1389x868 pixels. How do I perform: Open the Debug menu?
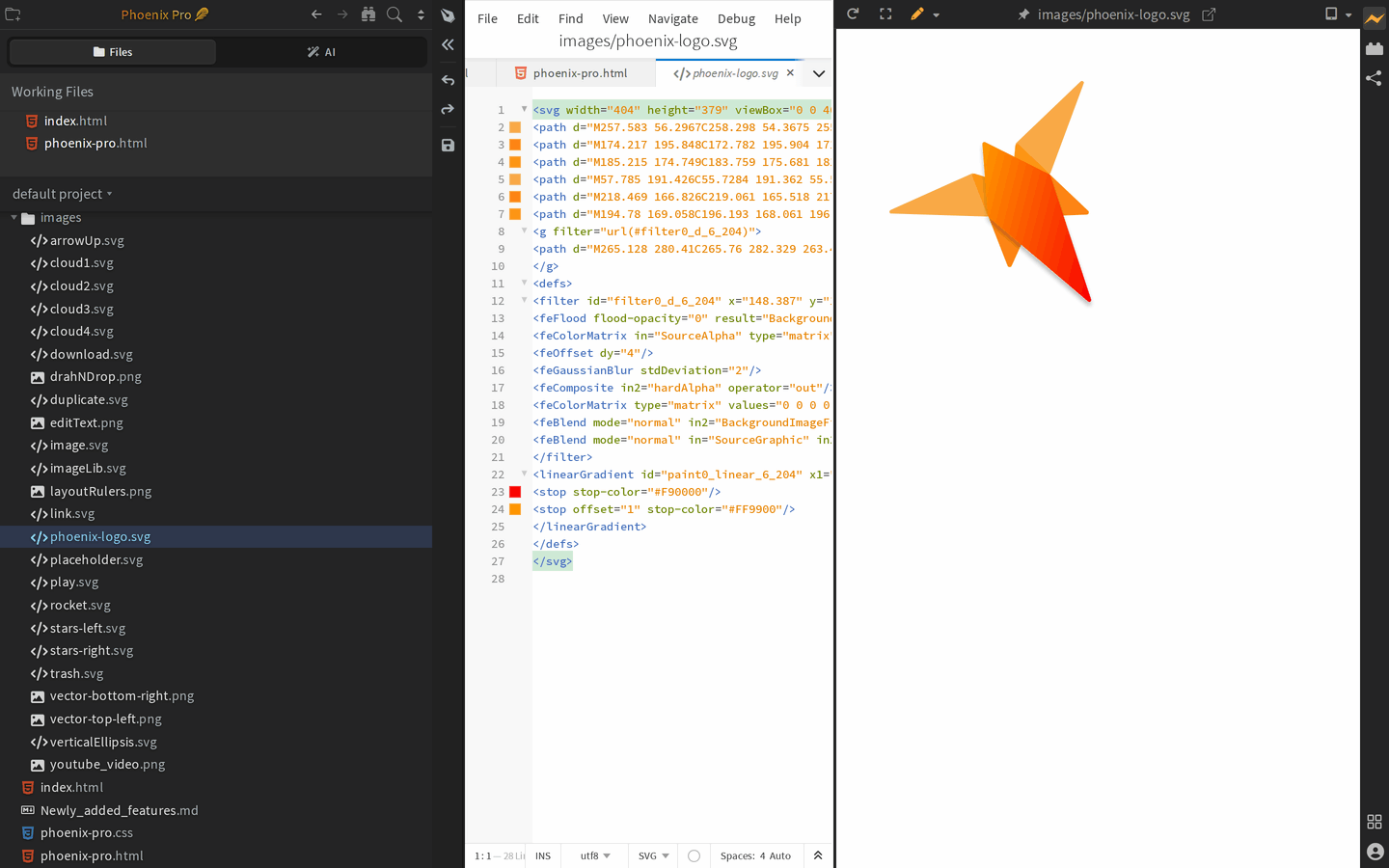[737, 18]
